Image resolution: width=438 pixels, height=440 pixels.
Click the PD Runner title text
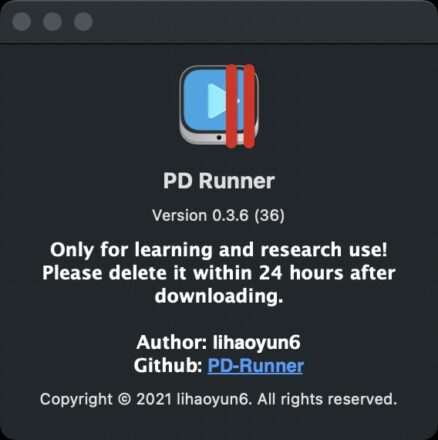click(219, 181)
